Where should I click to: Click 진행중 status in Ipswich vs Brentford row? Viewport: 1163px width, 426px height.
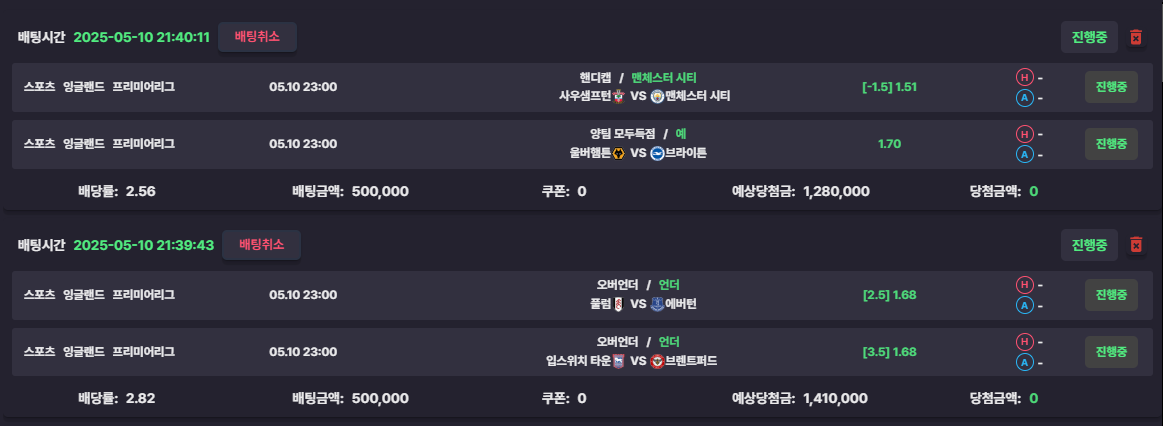pos(1111,352)
